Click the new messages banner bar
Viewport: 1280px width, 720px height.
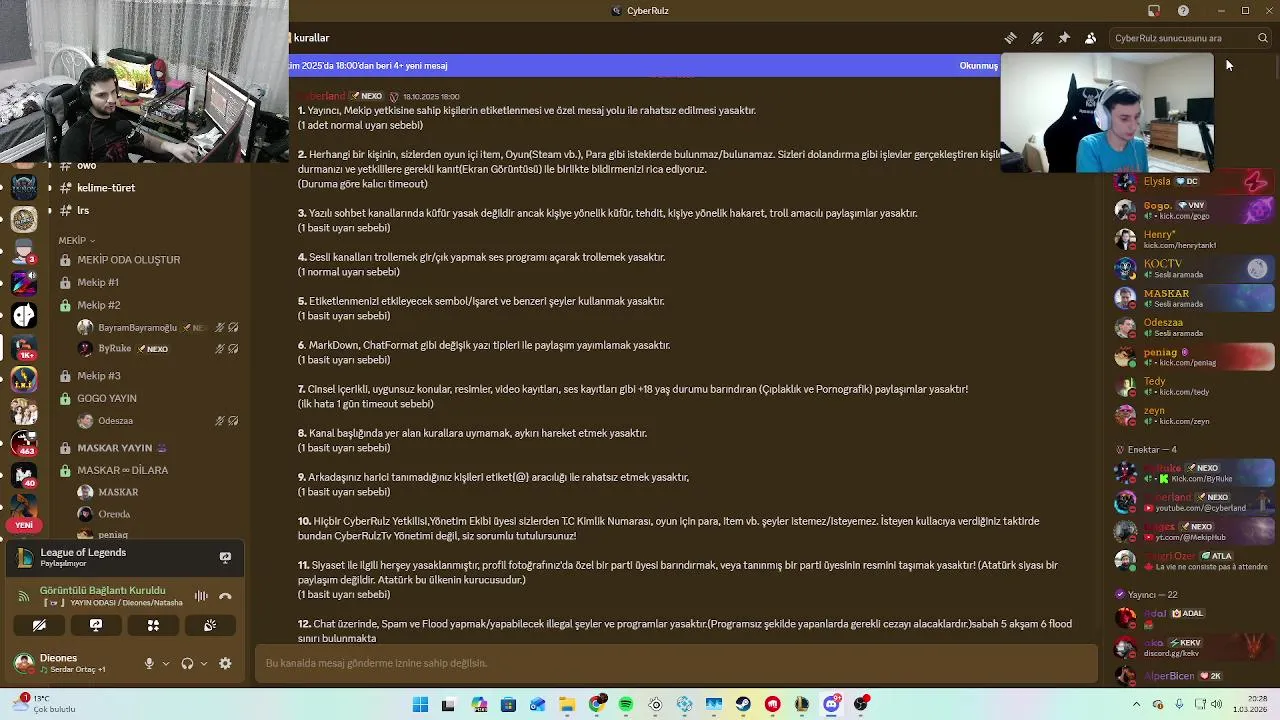(645, 66)
